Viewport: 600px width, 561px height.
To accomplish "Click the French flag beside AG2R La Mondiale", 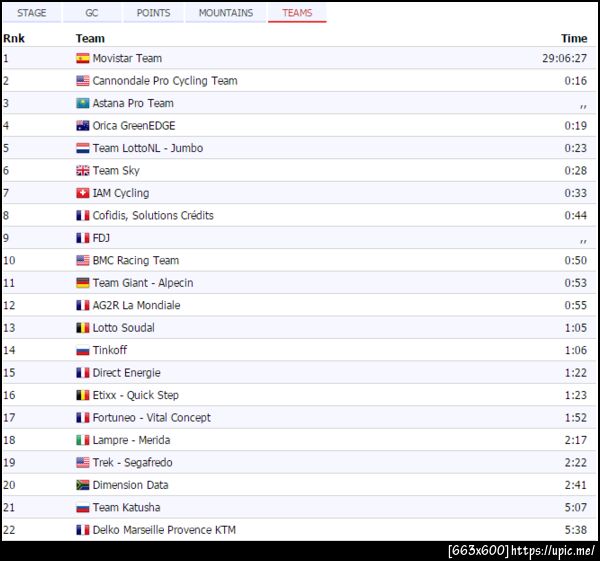I will pos(83,305).
